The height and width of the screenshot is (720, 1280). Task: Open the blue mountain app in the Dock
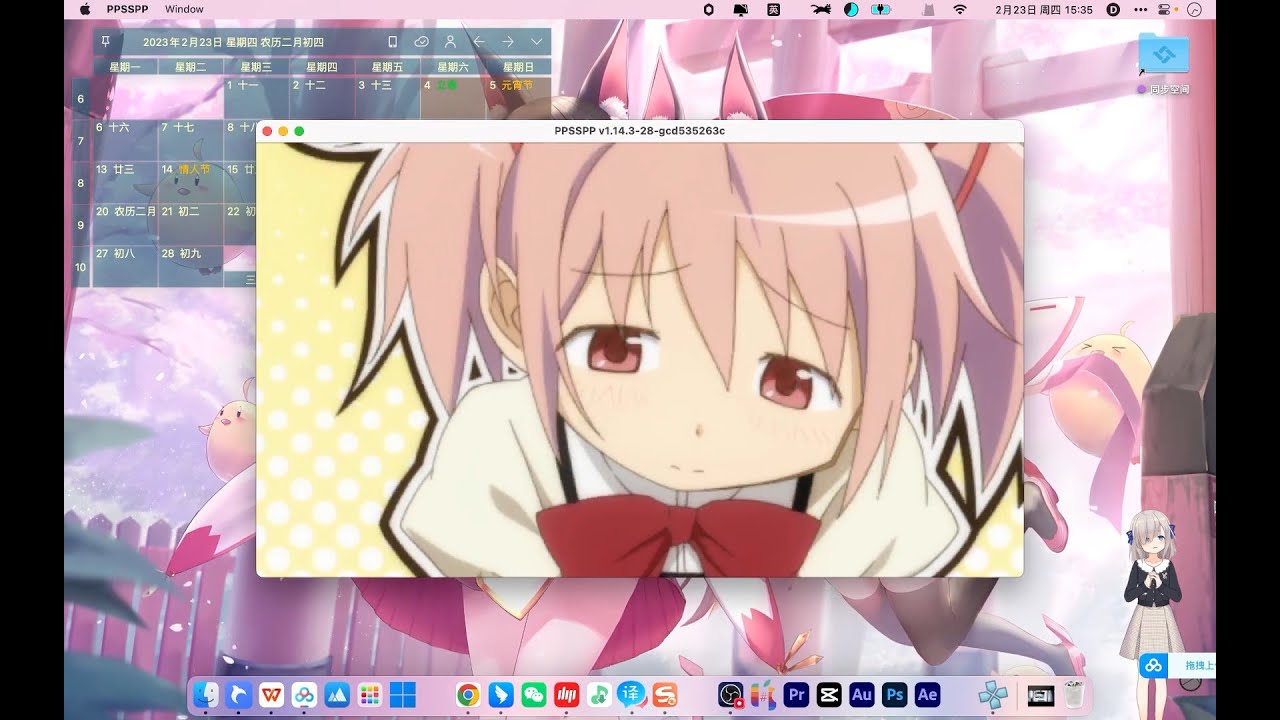tap(337, 695)
